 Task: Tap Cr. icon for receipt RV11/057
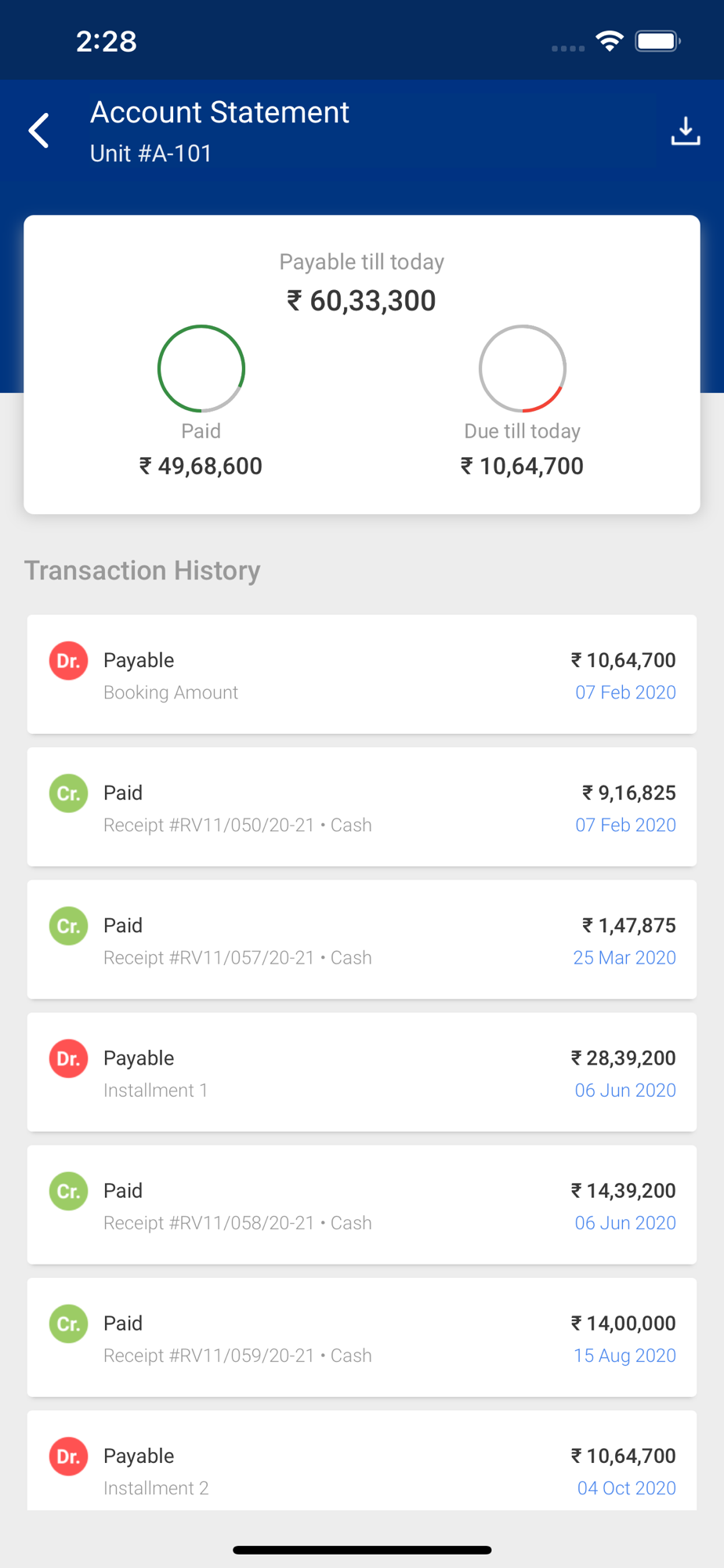click(x=69, y=925)
